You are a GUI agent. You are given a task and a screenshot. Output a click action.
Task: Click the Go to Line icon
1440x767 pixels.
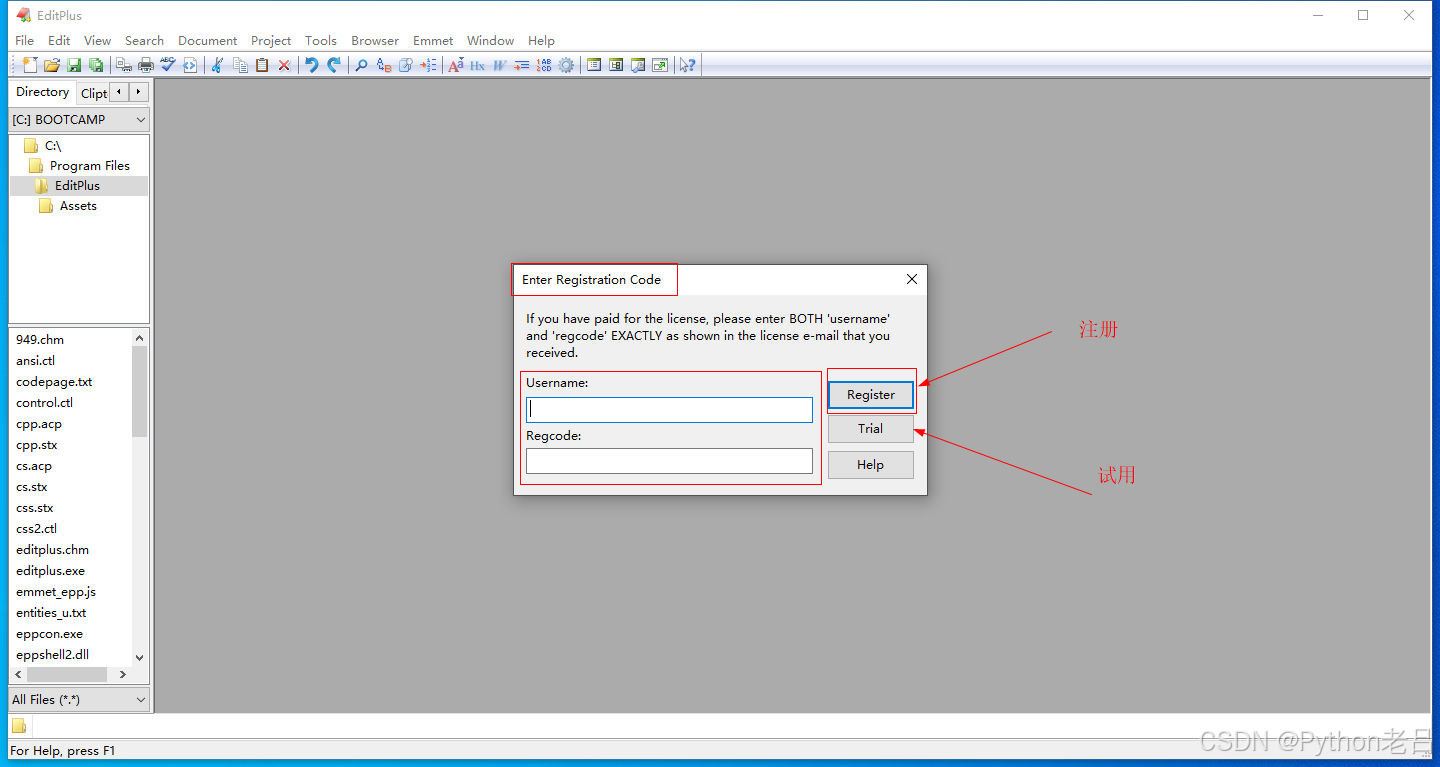pyautogui.click(x=428, y=65)
